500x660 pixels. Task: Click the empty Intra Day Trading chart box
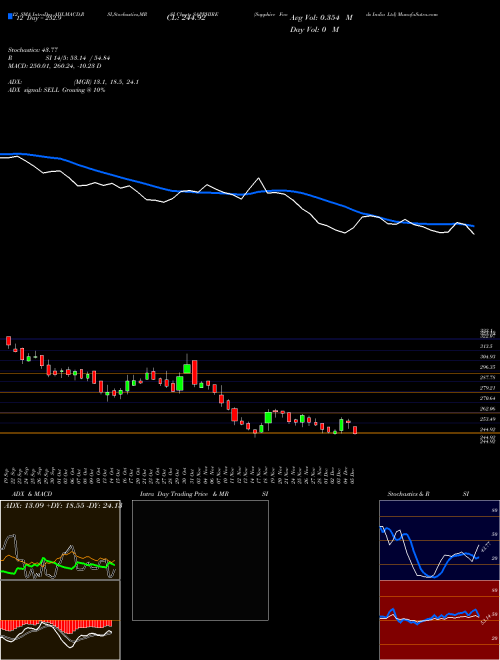[x=200, y=560]
